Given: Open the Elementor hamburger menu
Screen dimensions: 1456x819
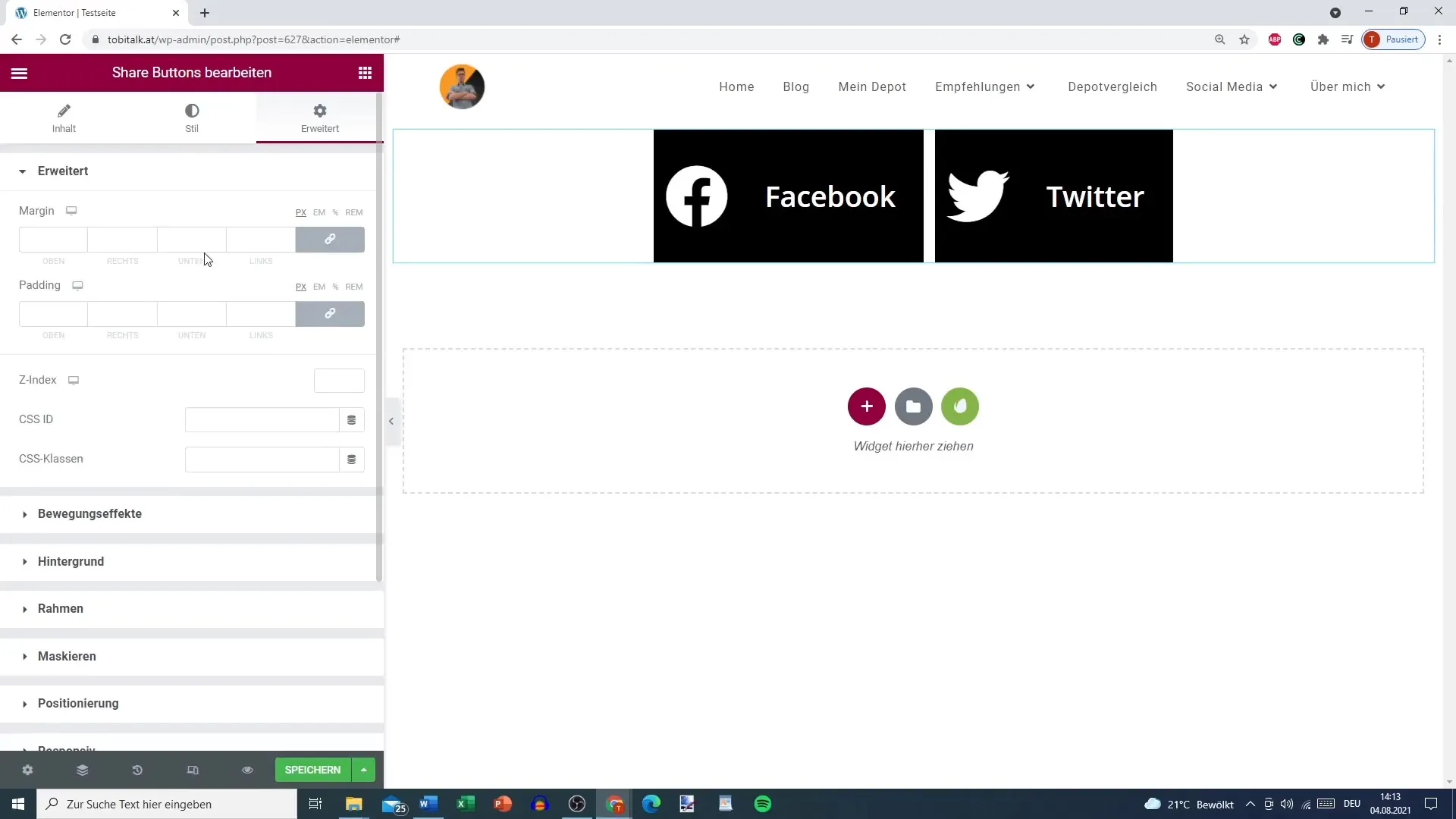Looking at the screenshot, I should pyautogui.click(x=20, y=73).
